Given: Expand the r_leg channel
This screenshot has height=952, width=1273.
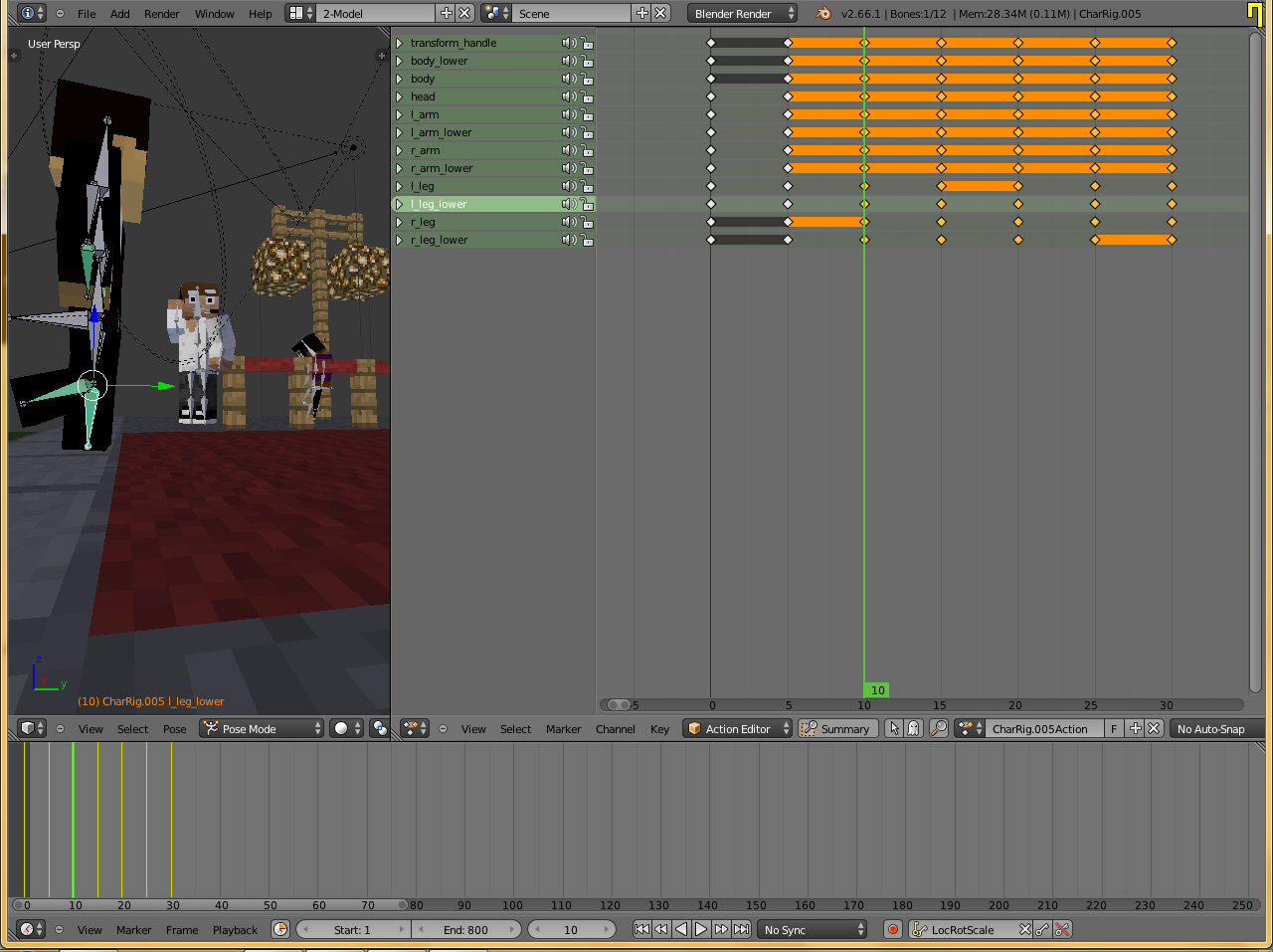Looking at the screenshot, I should coord(400,222).
